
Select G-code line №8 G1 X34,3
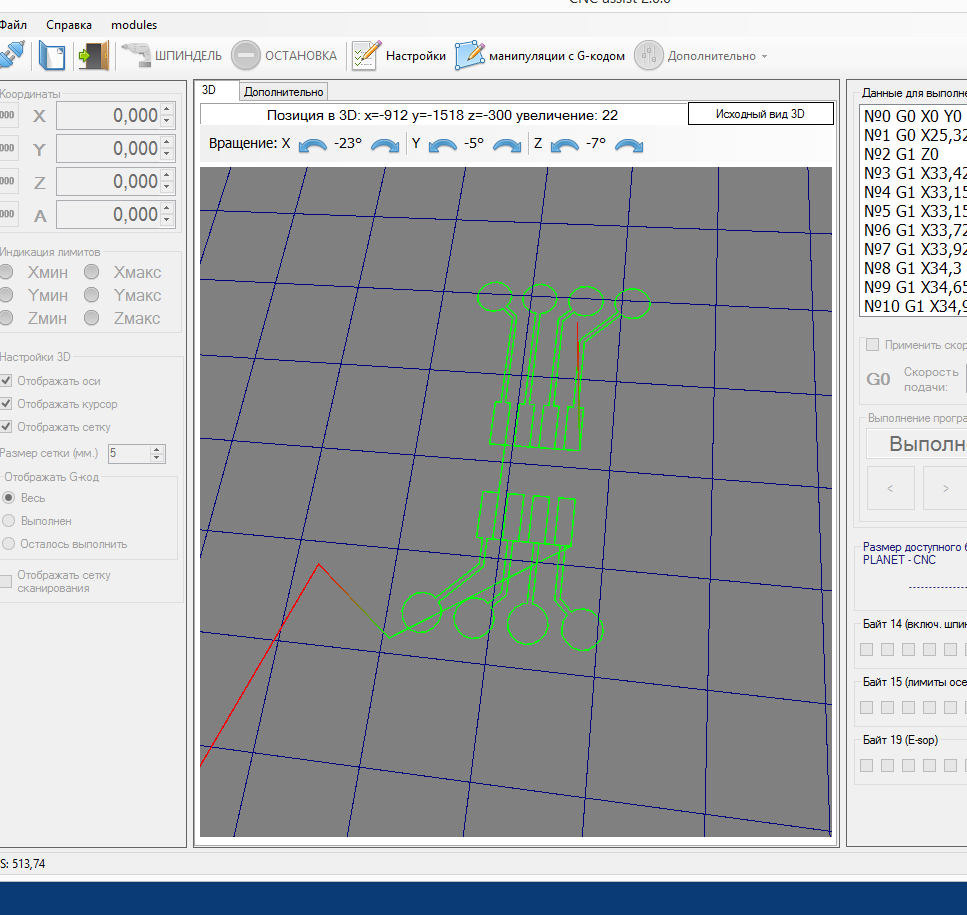point(914,268)
